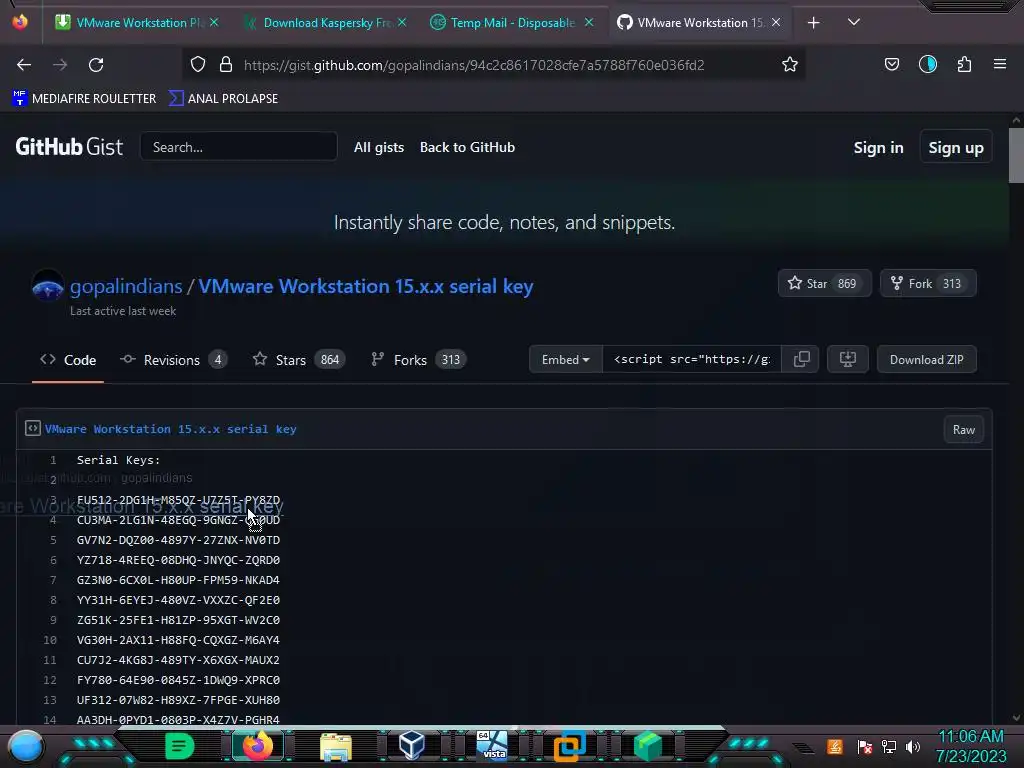Click the Serial Keys: heading line
Viewport: 1024px width, 768px height.
(x=119, y=460)
